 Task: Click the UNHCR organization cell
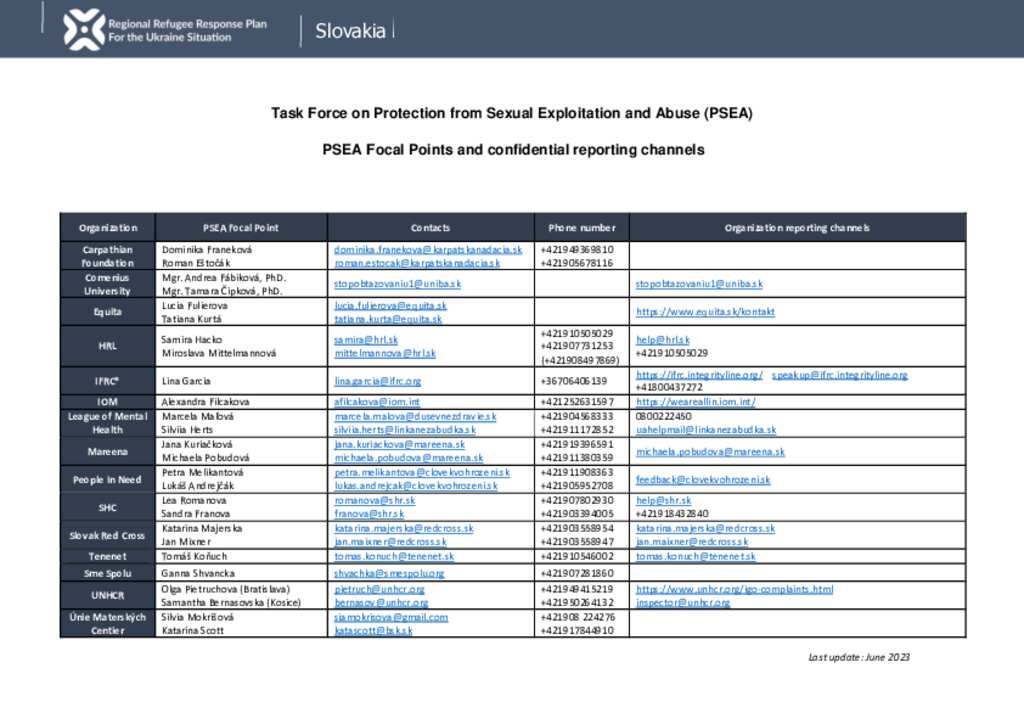coord(108,595)
